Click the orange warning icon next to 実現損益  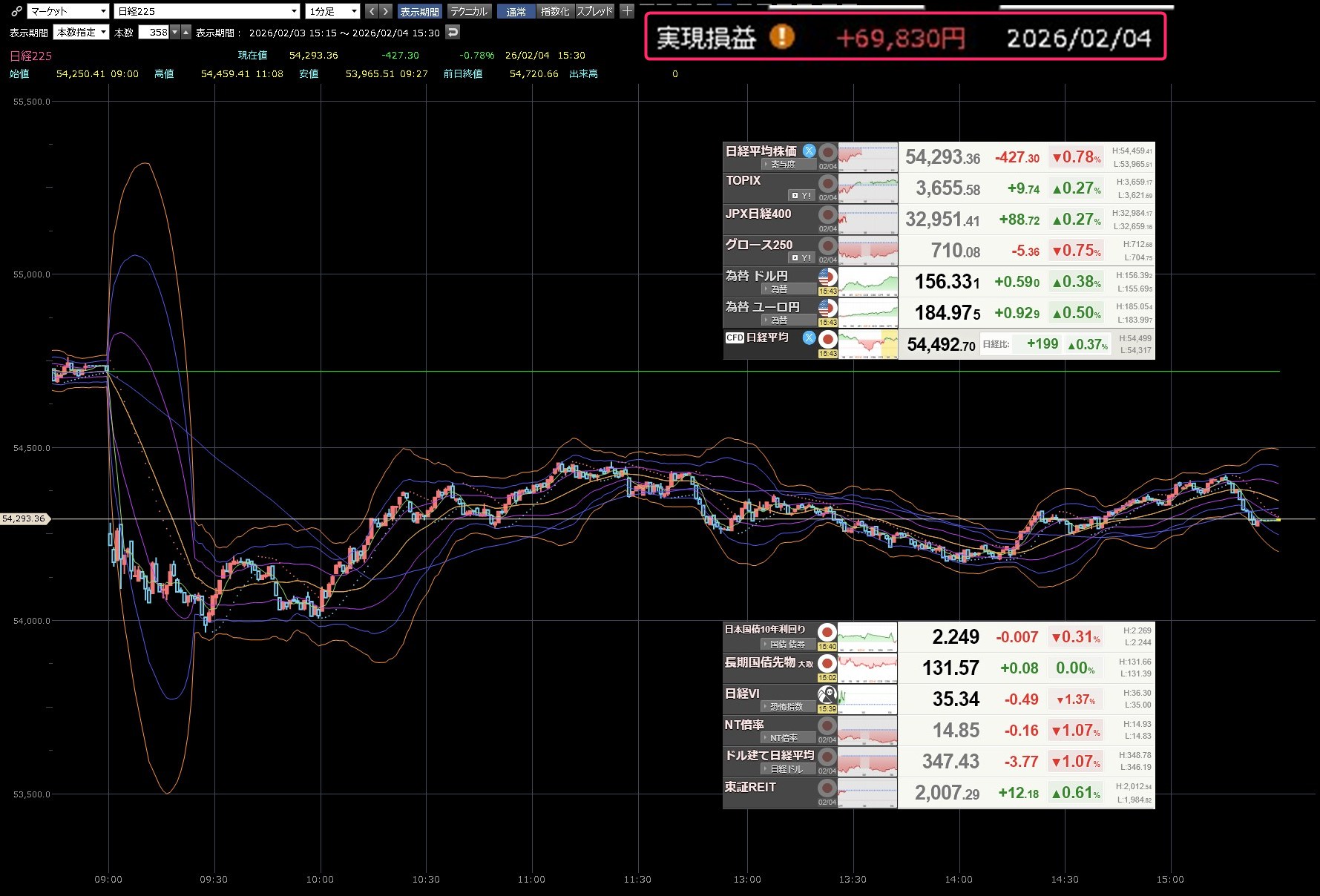coord(781,36)
